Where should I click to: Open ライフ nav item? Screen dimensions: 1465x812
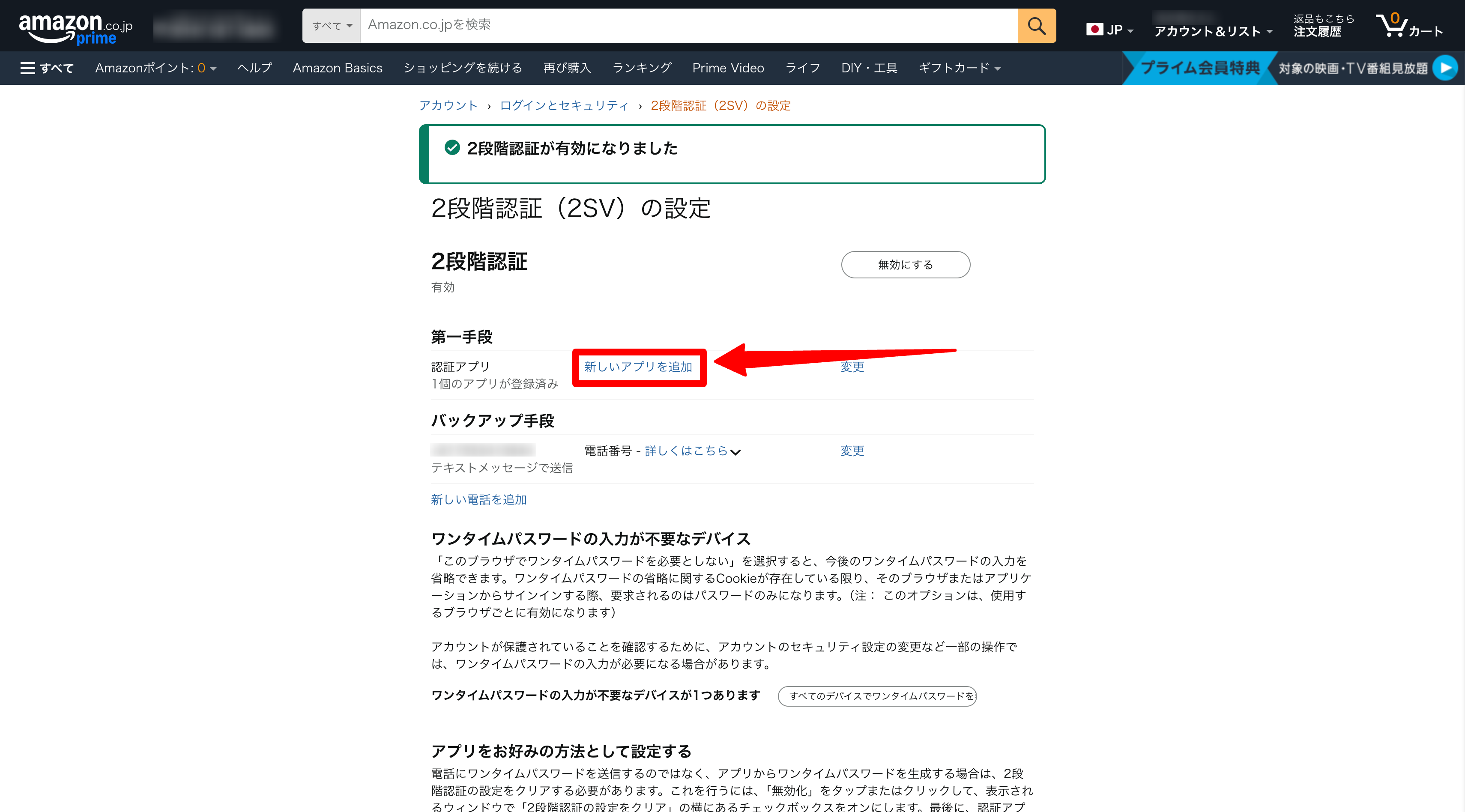tap(802, 68)
